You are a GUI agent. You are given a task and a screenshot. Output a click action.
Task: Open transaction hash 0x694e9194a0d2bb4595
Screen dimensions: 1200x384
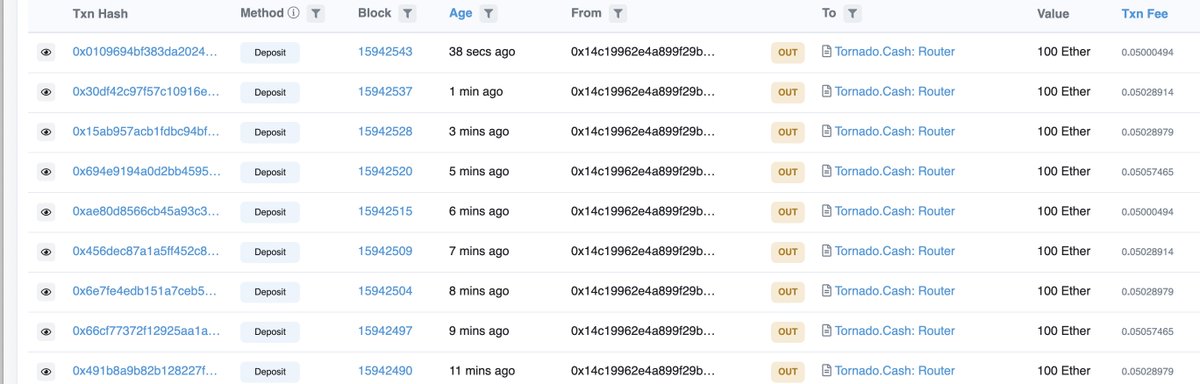[145, 172]
